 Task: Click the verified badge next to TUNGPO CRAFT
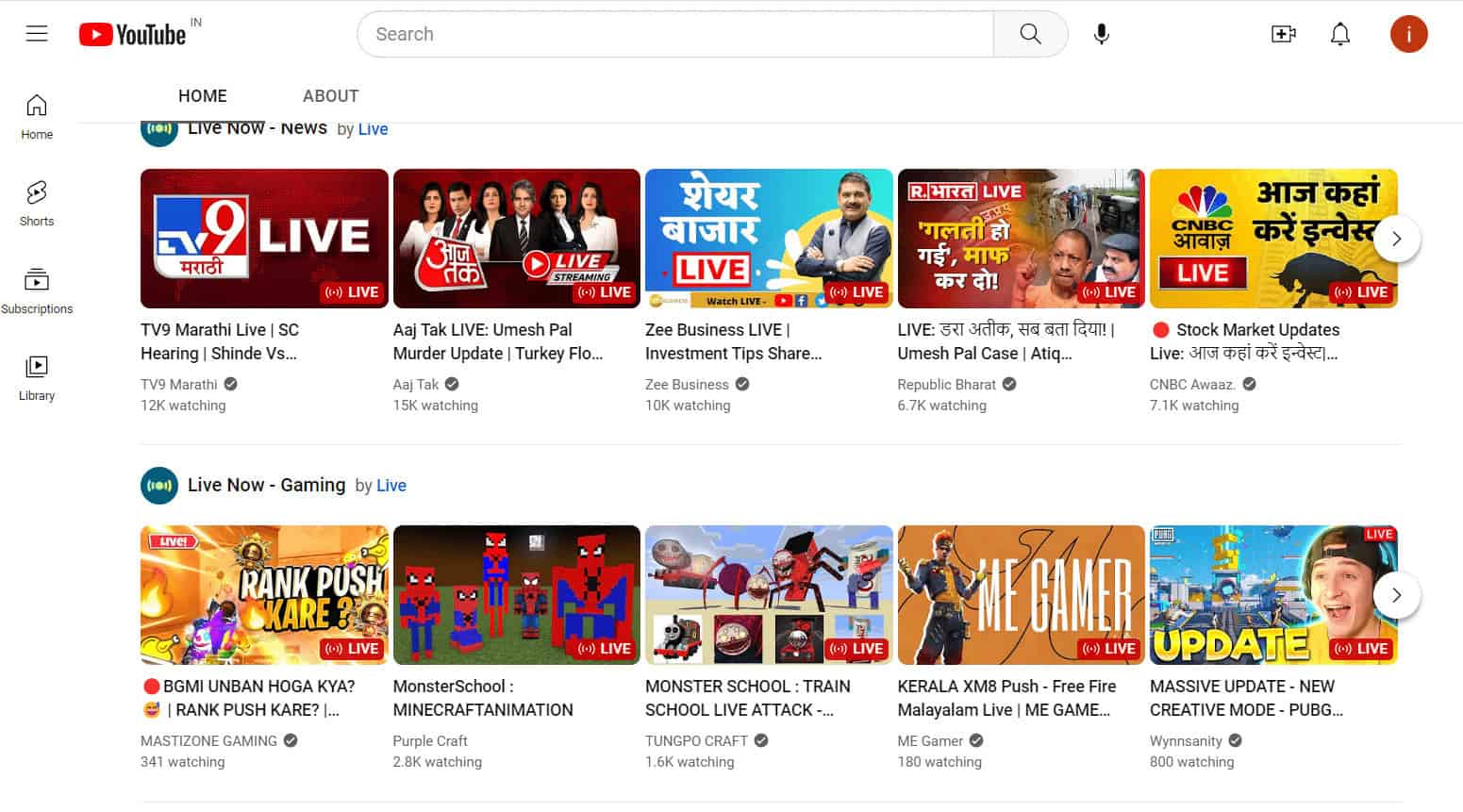tap(762, 740)
